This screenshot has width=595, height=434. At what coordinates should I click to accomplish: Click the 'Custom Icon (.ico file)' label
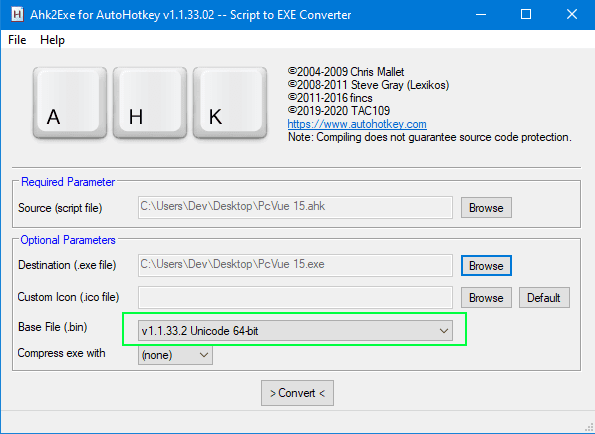68,297
